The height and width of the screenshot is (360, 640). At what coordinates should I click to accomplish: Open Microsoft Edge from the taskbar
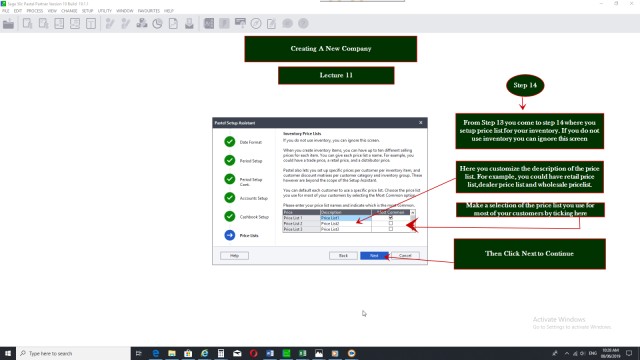[156, 353]
